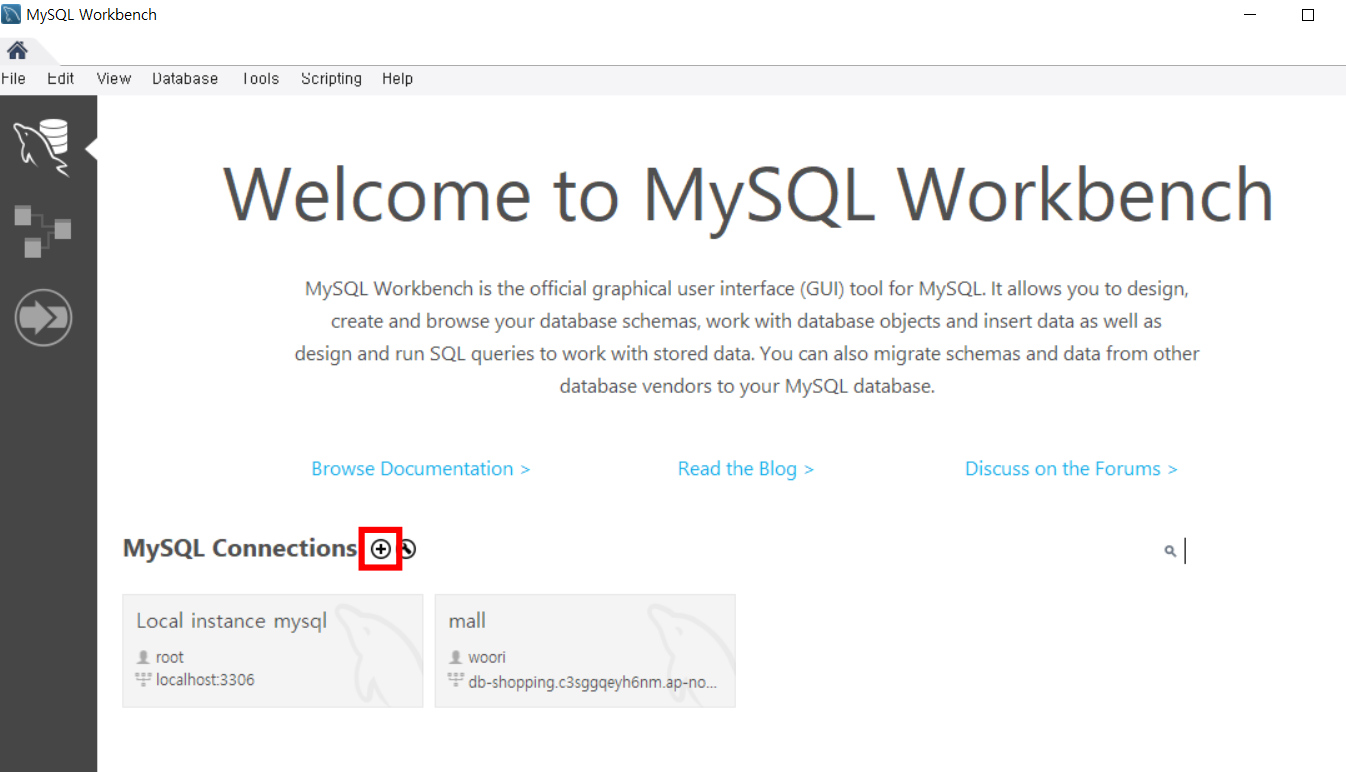Click the connections search magnifier icon
This screenshot has width=1346, height=772.
tap(1170, 551)
